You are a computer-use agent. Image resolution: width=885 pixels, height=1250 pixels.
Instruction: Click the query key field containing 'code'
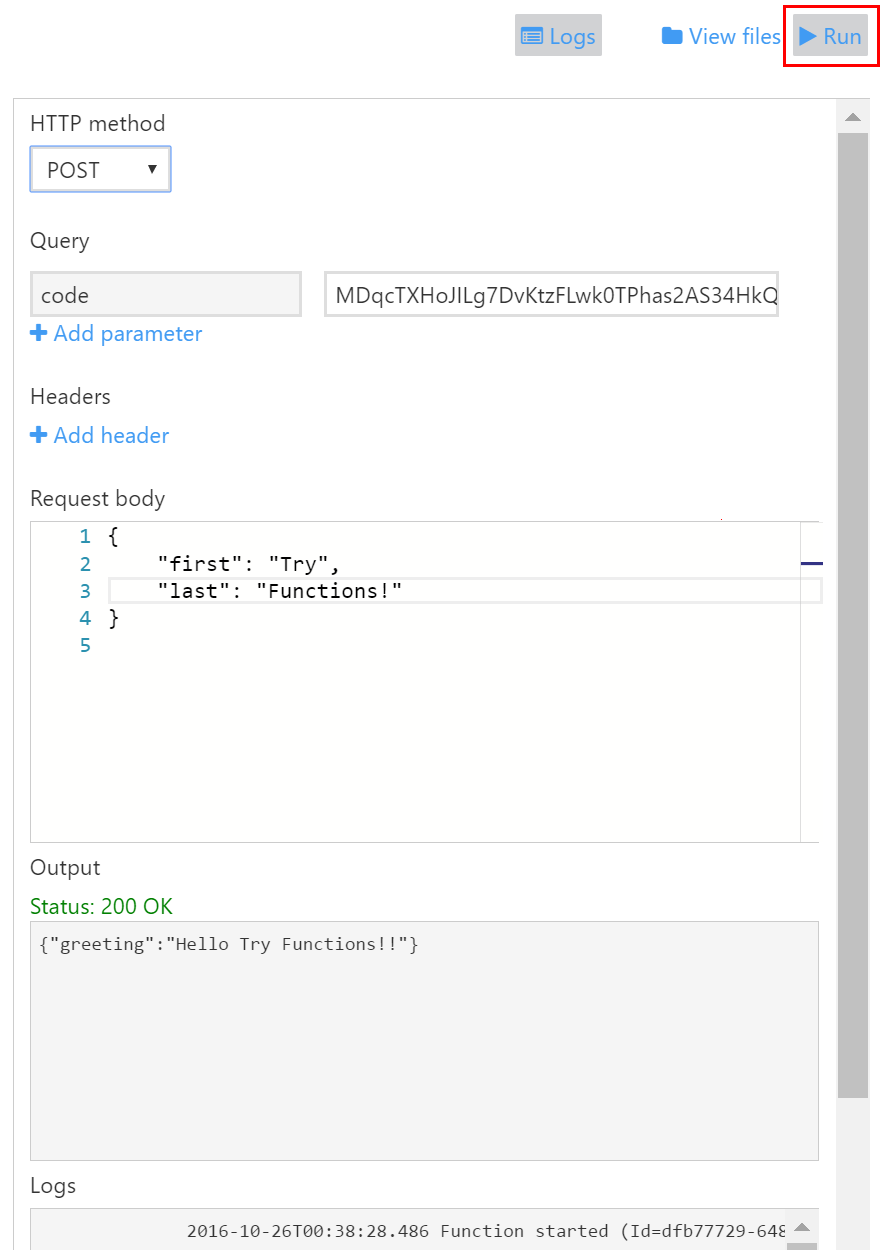(165, 295)
